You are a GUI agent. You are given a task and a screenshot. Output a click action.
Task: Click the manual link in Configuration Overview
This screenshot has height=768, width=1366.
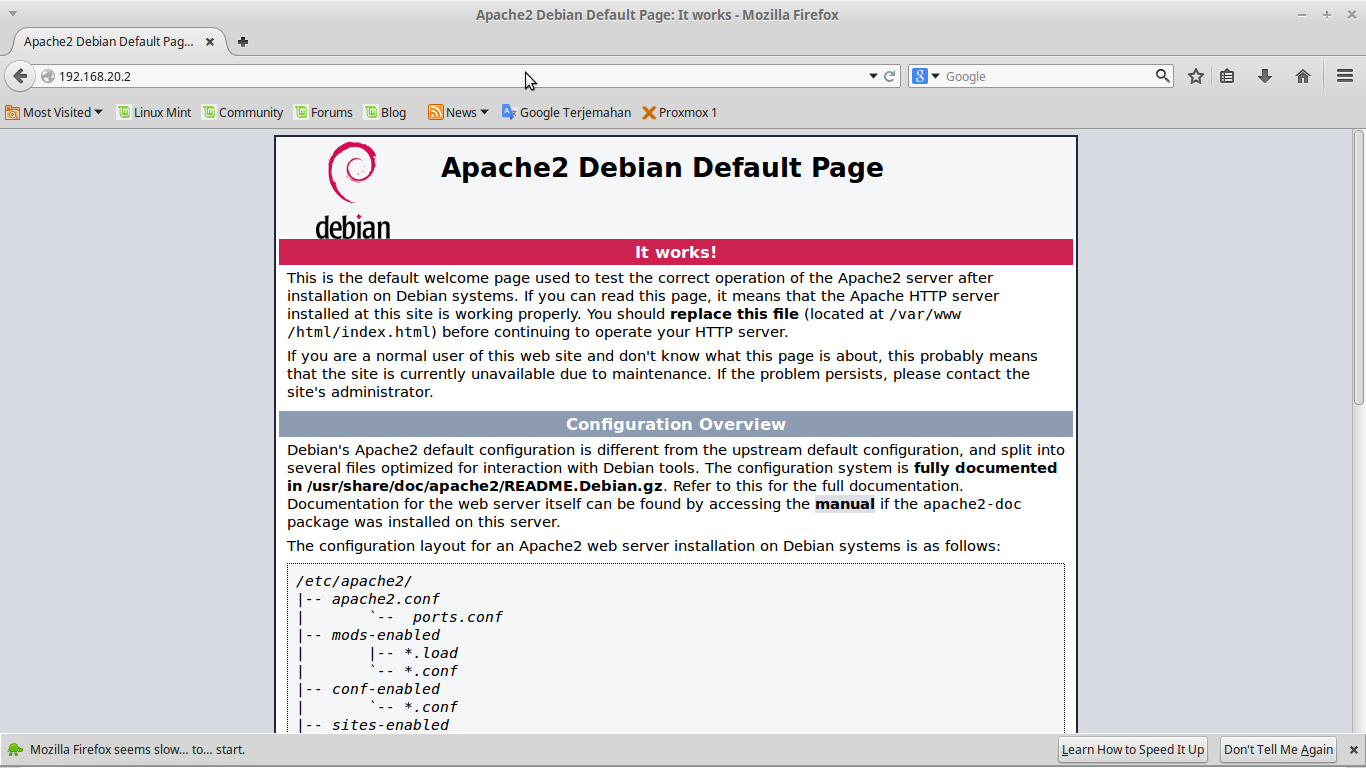(x=845, y=504)
